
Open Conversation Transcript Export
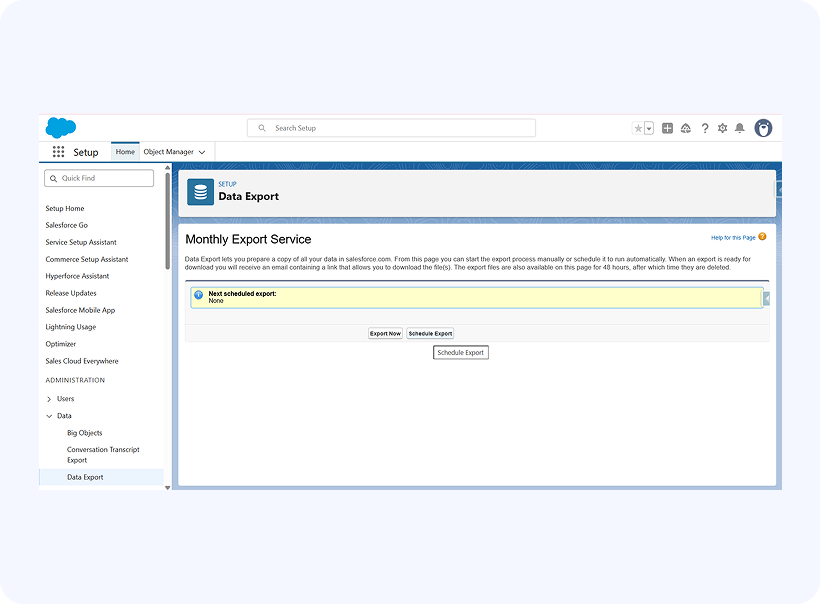click(x=103, y=454)
